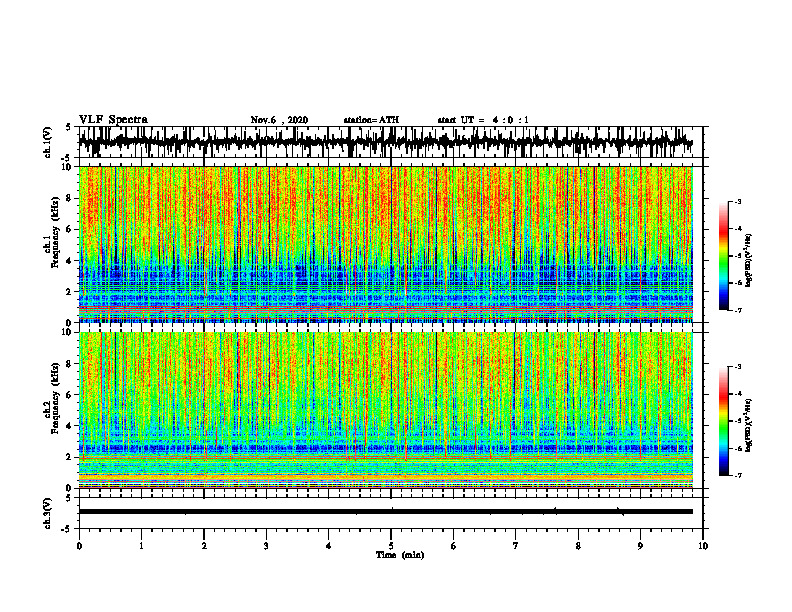Click the "-3" label on ch.1 color bar
Screen dimensions: 792x612
737,202
